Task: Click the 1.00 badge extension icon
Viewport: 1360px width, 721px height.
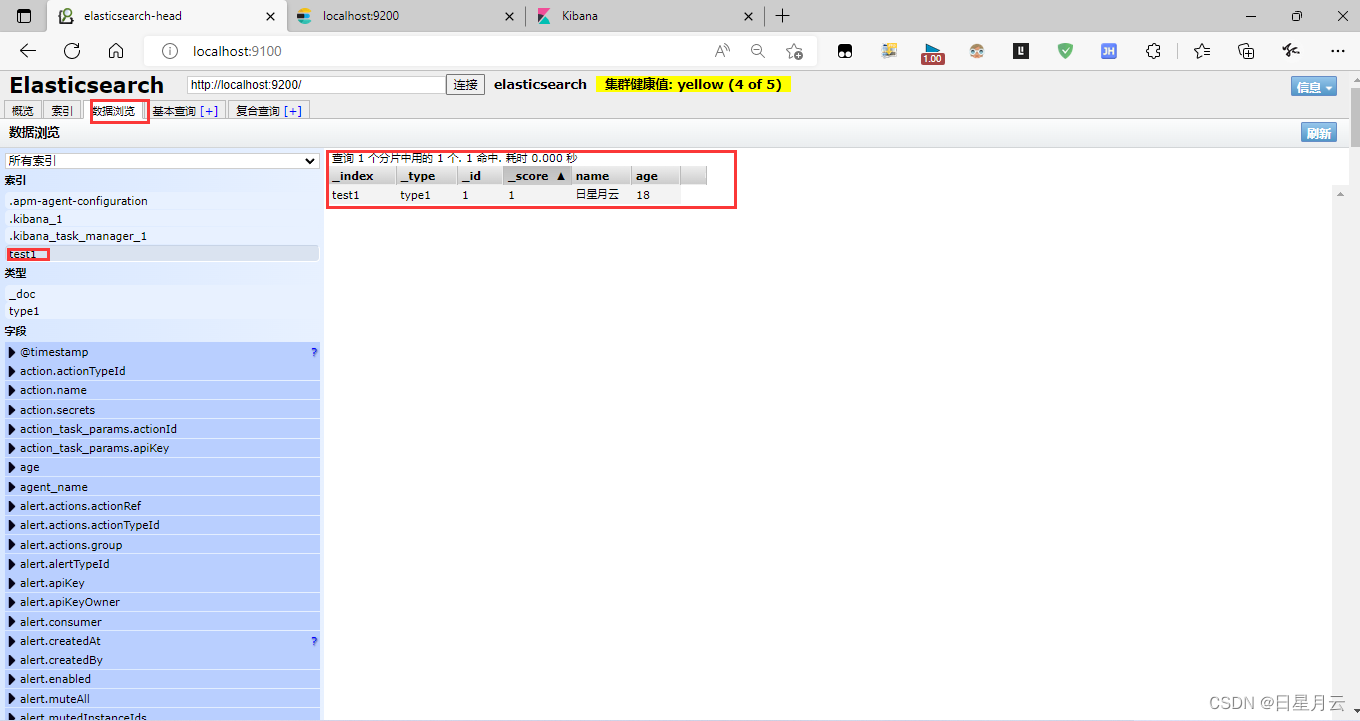Action: pos(932,53)
